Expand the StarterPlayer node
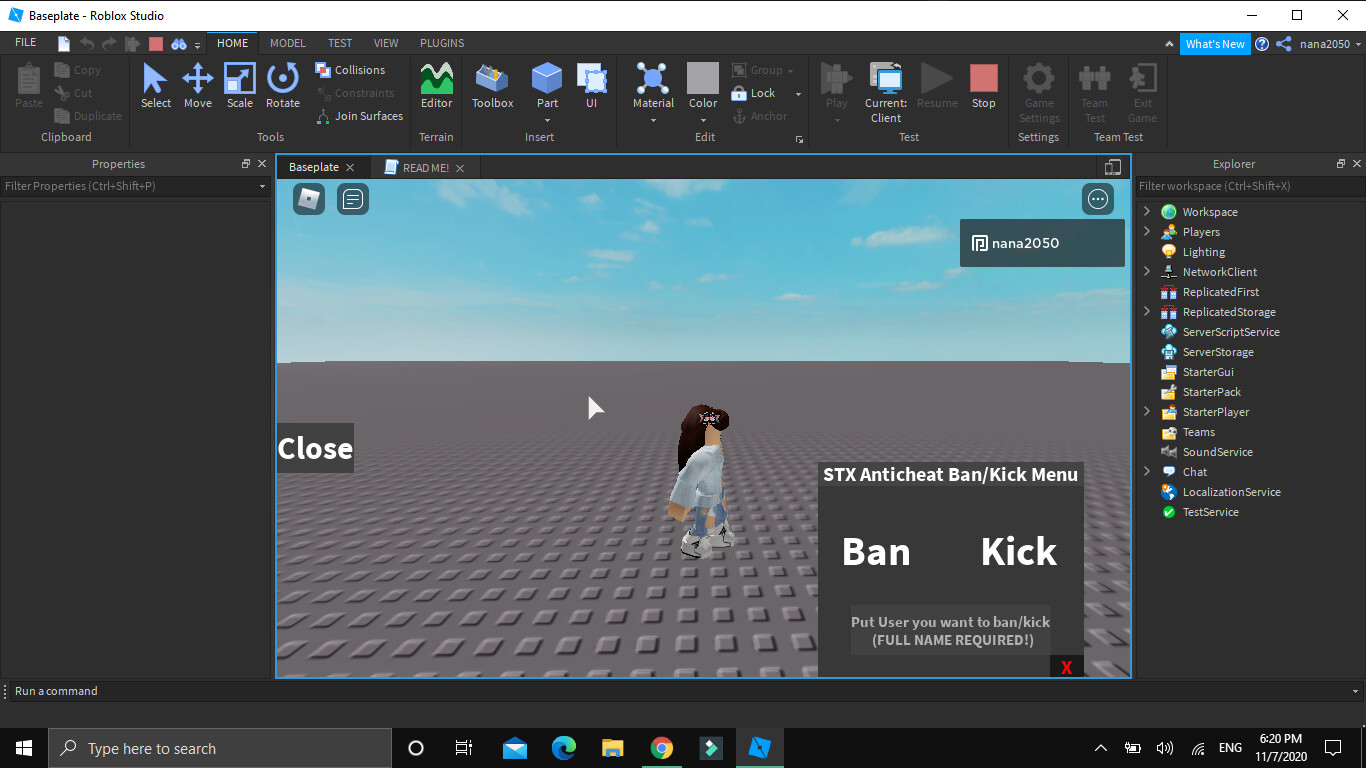Viewport: 1366px width, 768px height. pos(1147,412)
